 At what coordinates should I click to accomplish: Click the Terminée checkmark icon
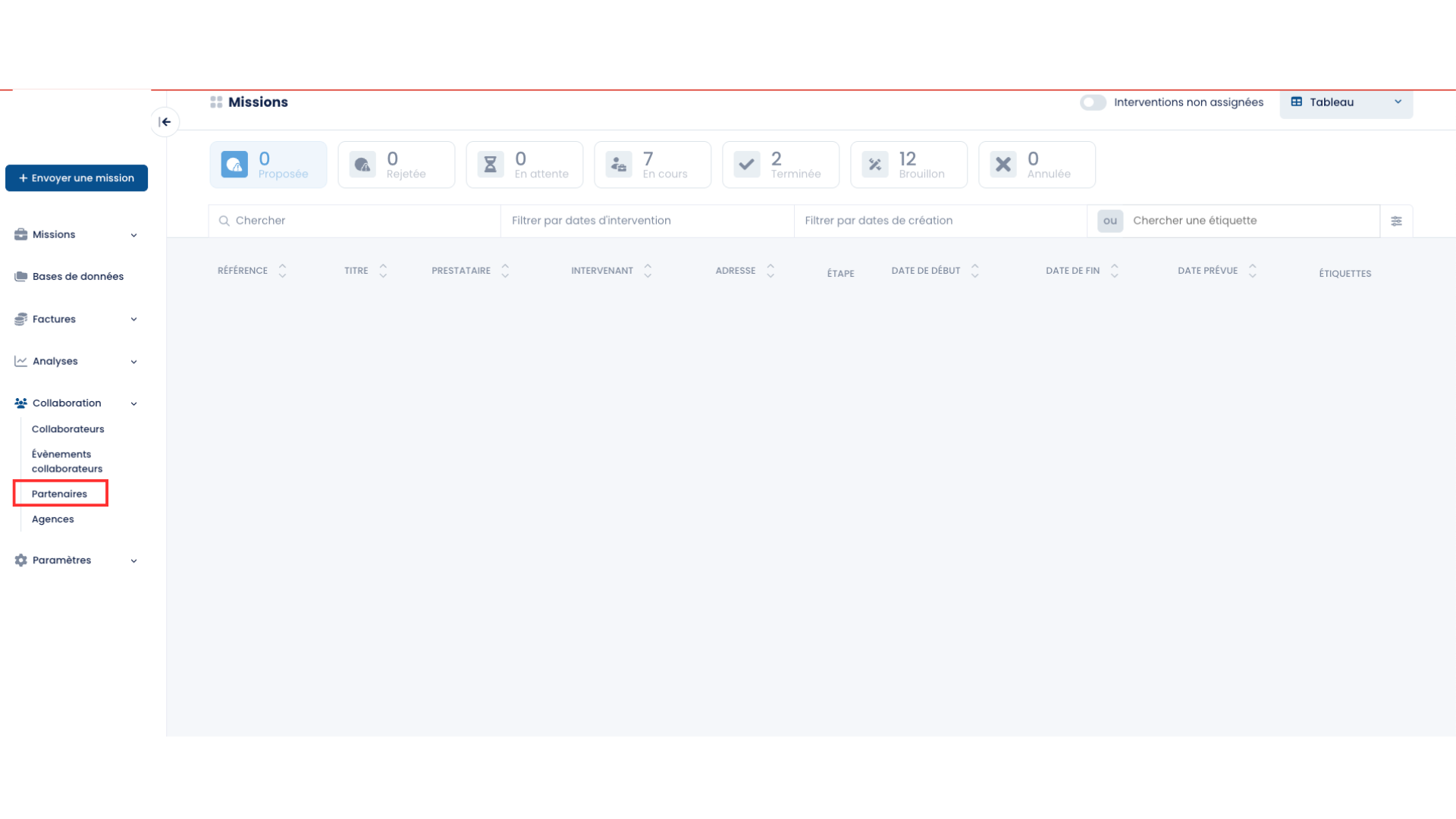coord(747,165)
